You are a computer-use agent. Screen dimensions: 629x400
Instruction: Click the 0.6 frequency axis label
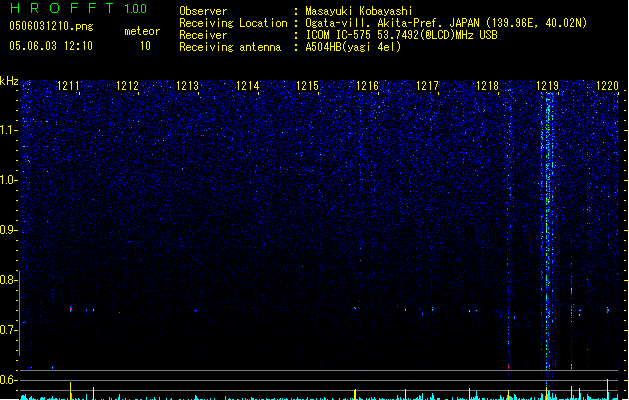click(8, 380)
